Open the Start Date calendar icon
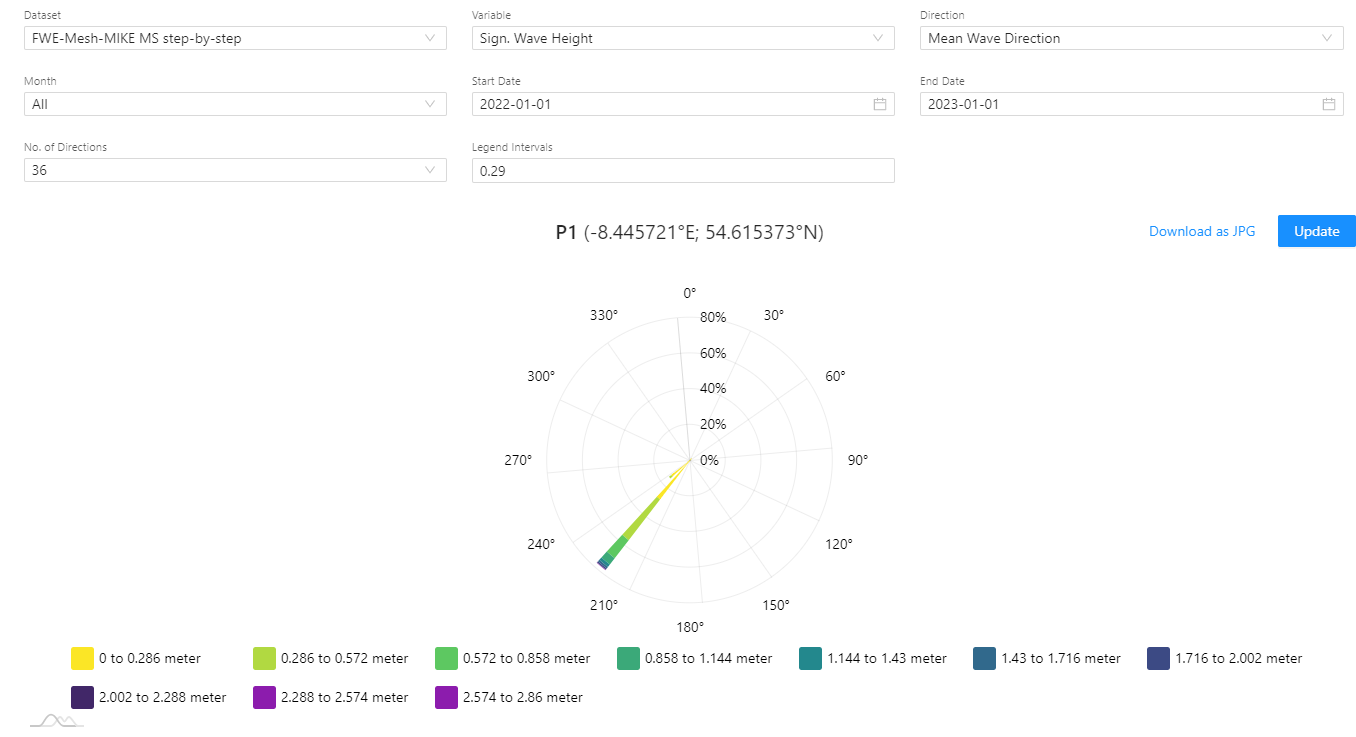The image size is (1356, 737). 880,104
